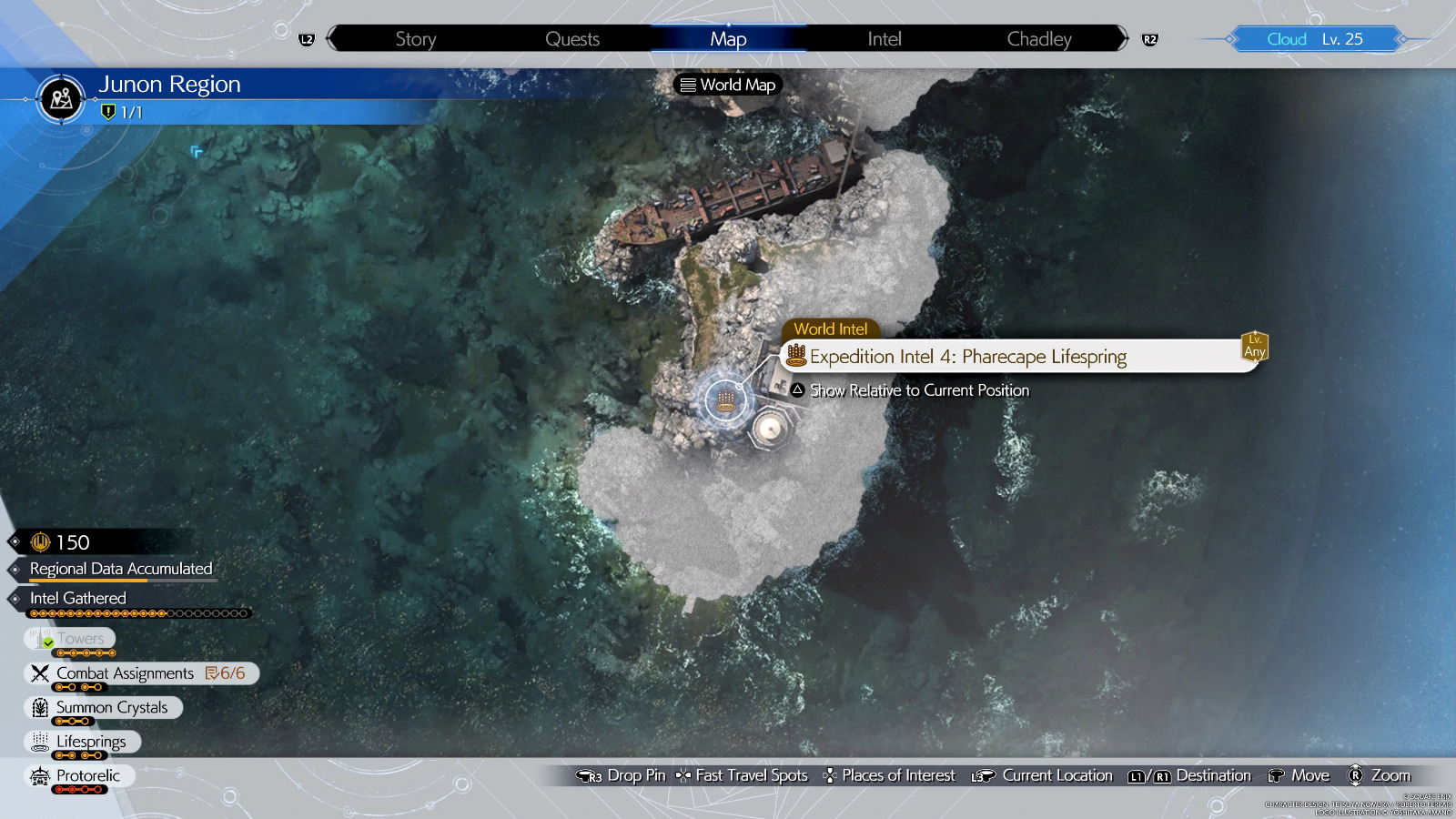
Task: Open the Story tab
Action: [x=416, y=39]
